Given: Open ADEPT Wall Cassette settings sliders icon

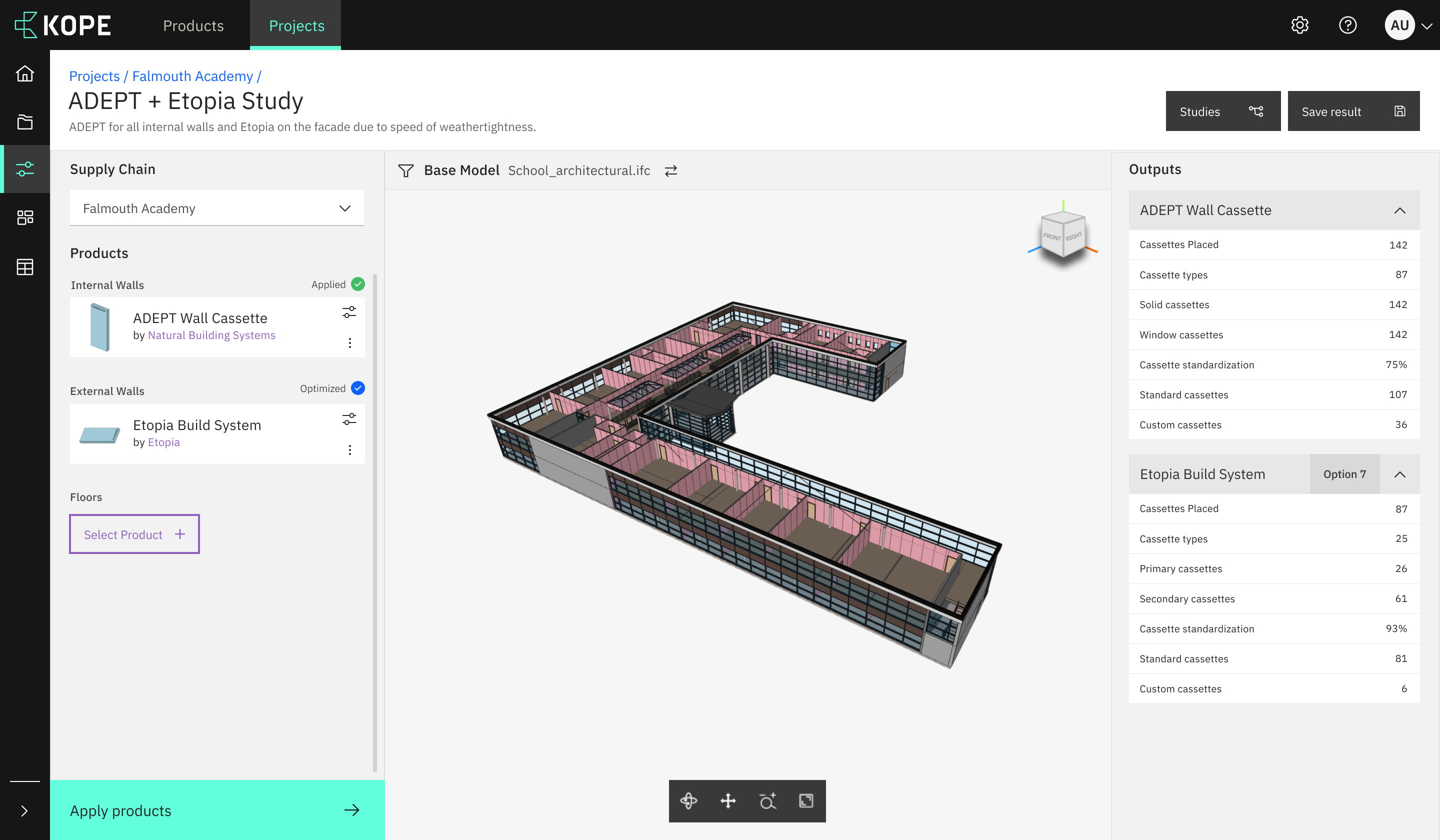Looking at the screenshot, I should [x=349, y=312].
